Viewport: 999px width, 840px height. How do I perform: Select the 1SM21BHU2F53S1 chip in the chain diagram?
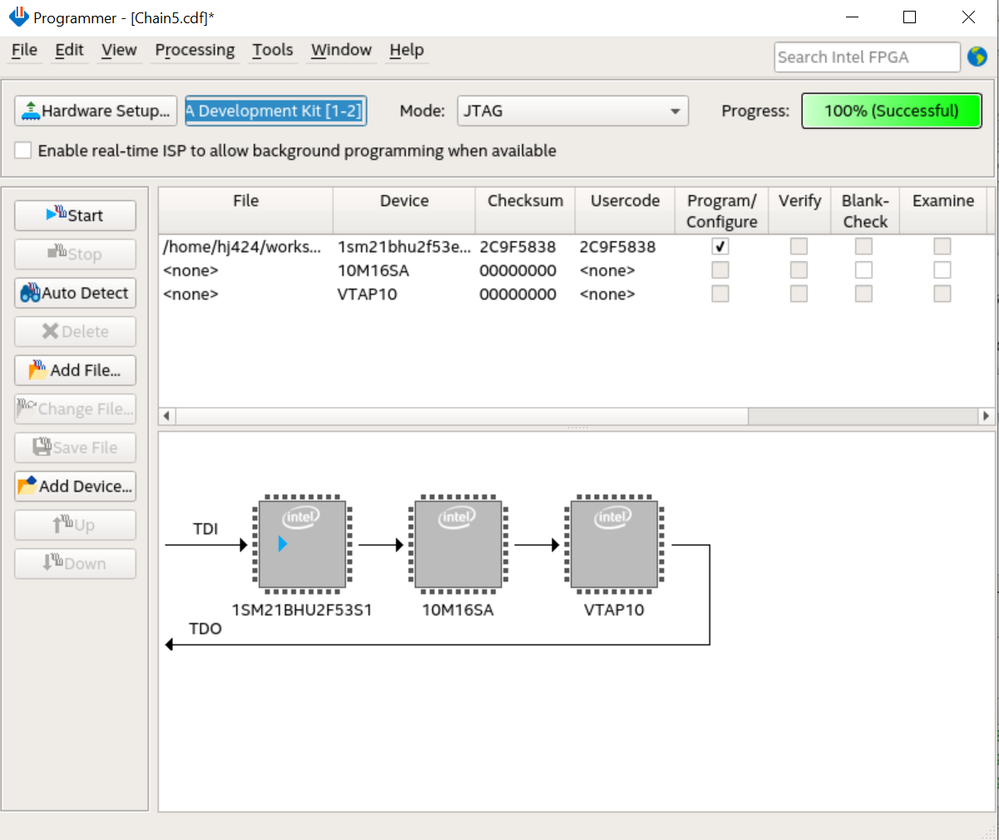pos(302,544)
